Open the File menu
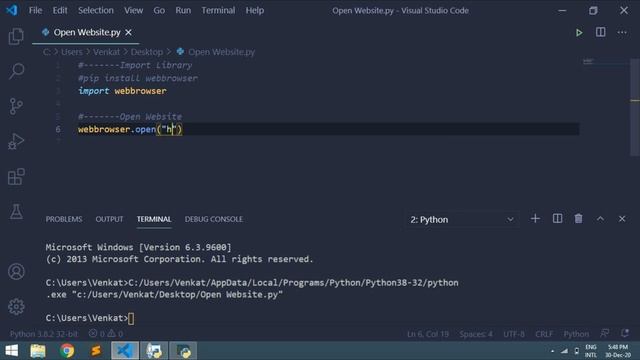The height and width of the screenshot is (360, 640). 36,10
